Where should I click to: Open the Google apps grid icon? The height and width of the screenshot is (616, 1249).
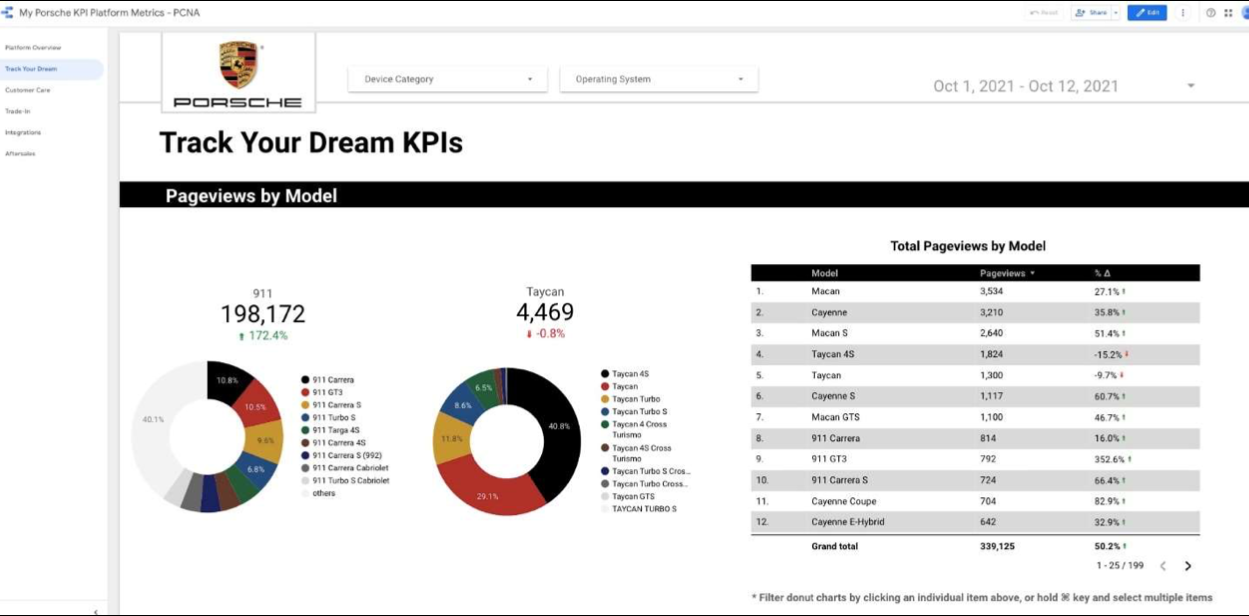[1227, 13]
